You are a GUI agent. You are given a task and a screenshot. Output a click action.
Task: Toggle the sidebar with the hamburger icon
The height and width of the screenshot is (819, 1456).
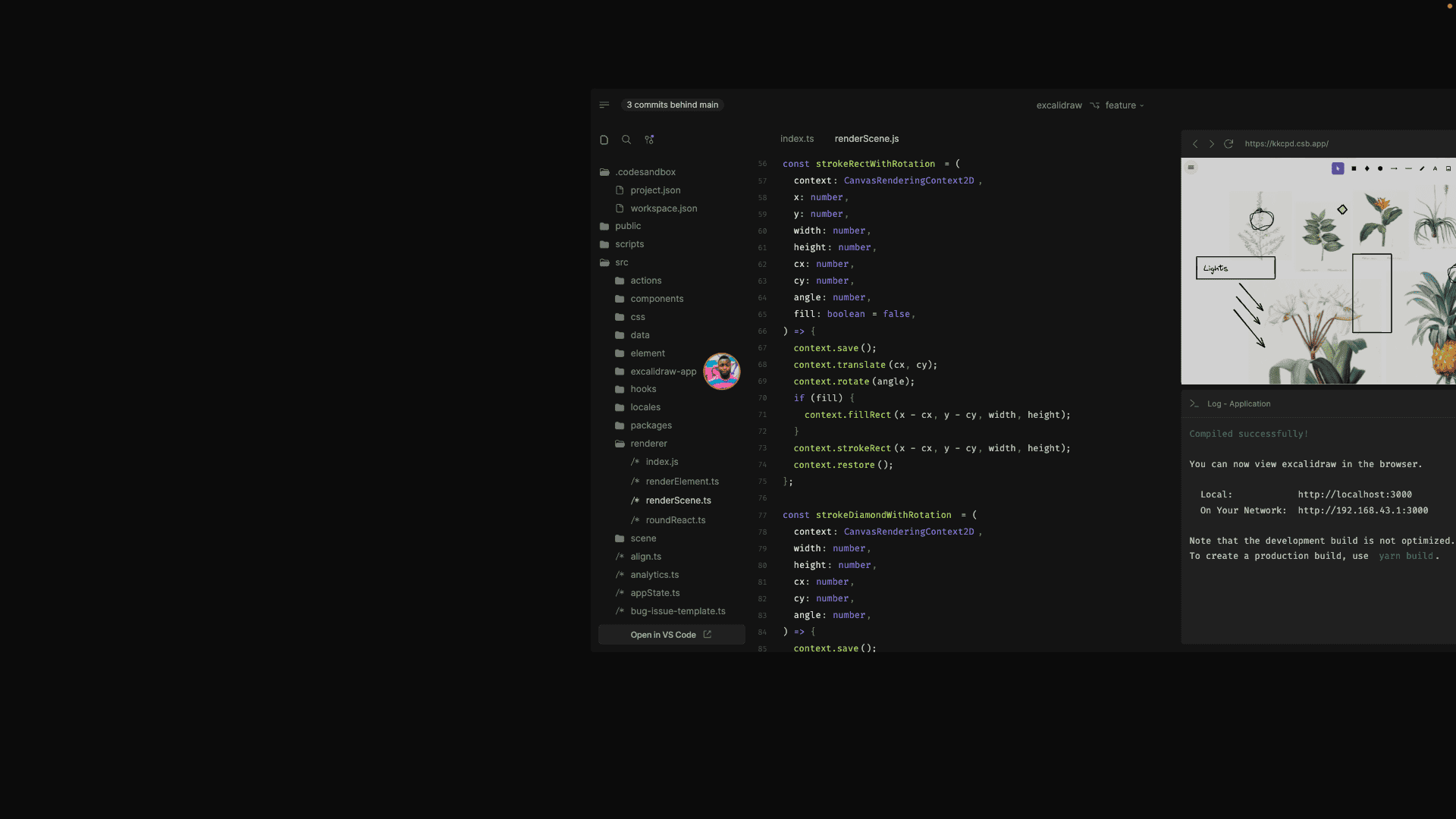(604, 105)
